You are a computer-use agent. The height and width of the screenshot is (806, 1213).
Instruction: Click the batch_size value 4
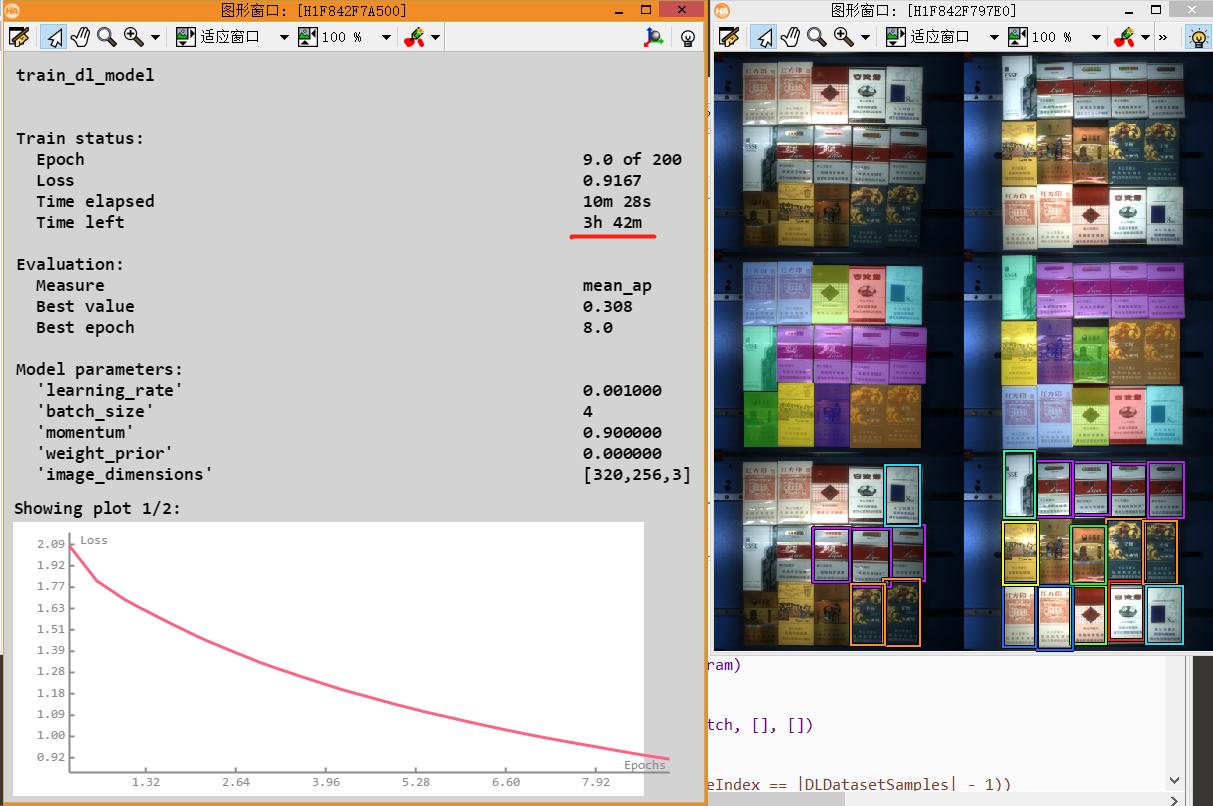588,411
